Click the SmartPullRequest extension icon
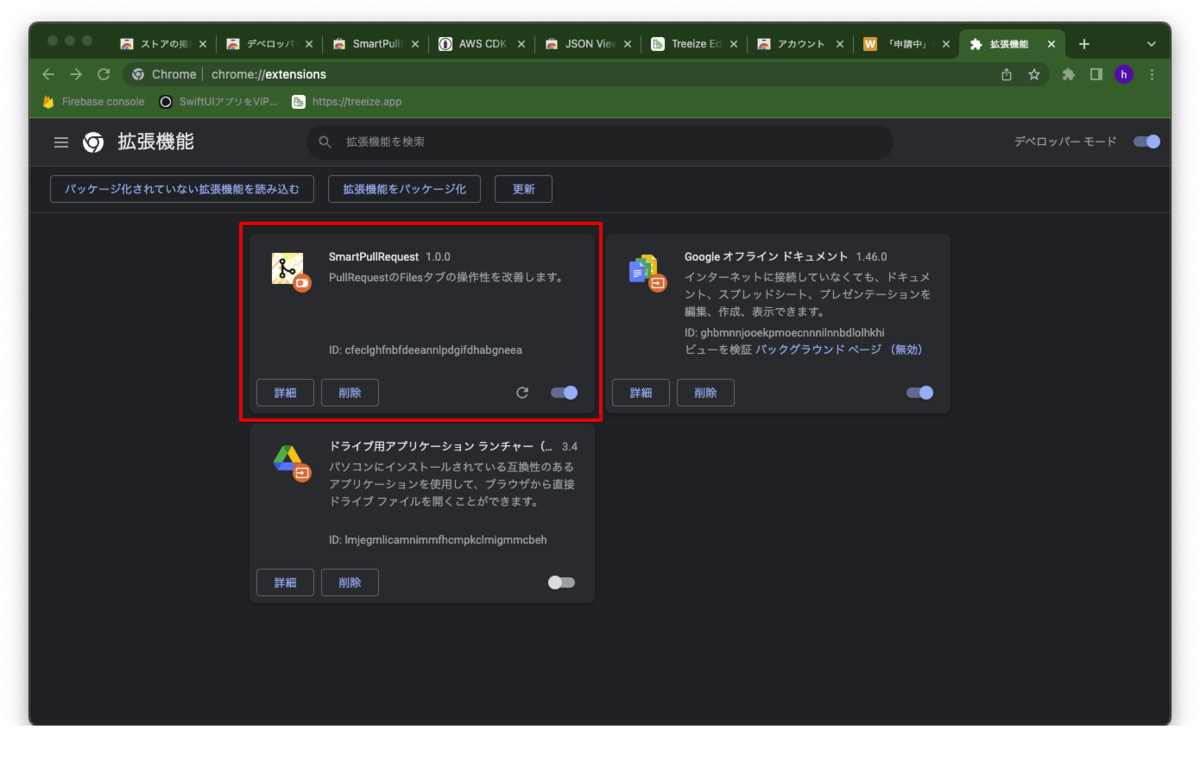This screenshot has height=762, width=1200. (x=290, y=271)
